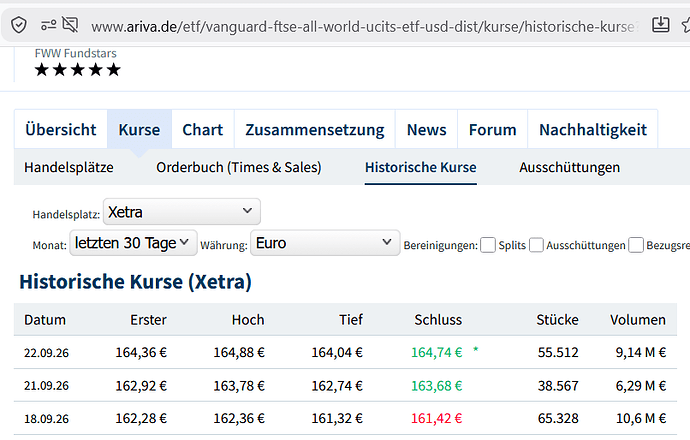The width and height of the screenshot is (690, 440).
Task: Open the Handelsplatz Xetra dropdown
Action: pyautogui.click(x=182, y=212)
